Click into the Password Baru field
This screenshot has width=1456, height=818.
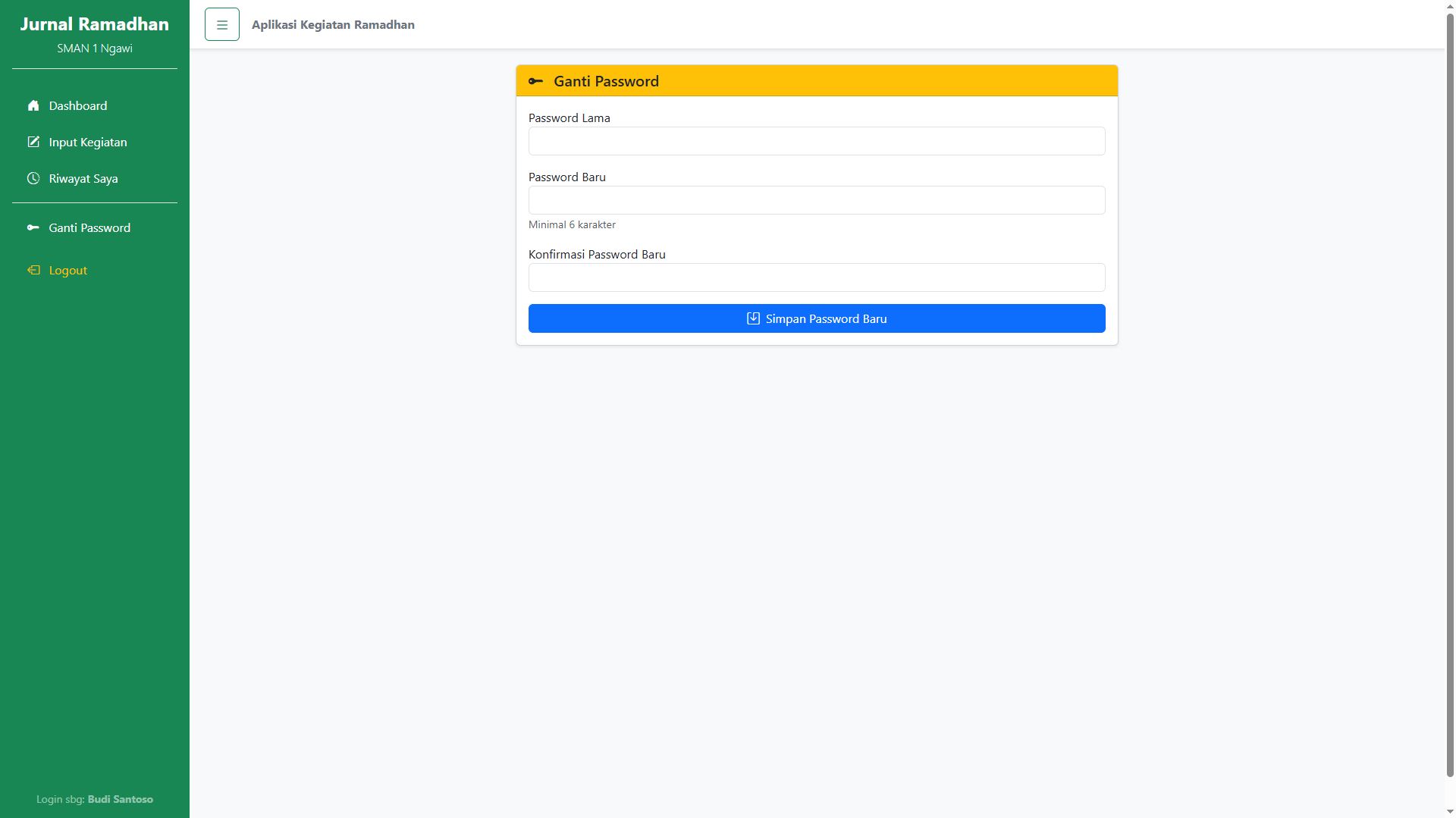[x=817, y=200]
